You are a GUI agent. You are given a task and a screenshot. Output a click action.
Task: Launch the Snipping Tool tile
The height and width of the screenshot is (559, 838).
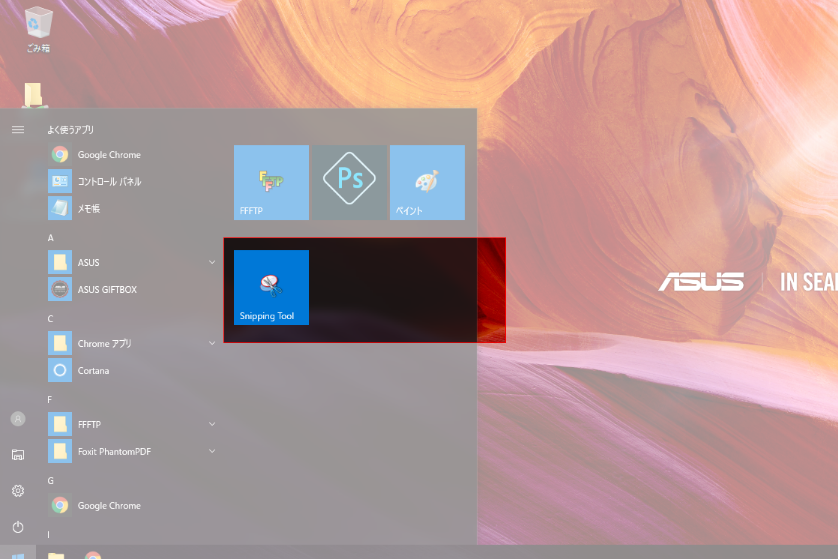point(271,288)
